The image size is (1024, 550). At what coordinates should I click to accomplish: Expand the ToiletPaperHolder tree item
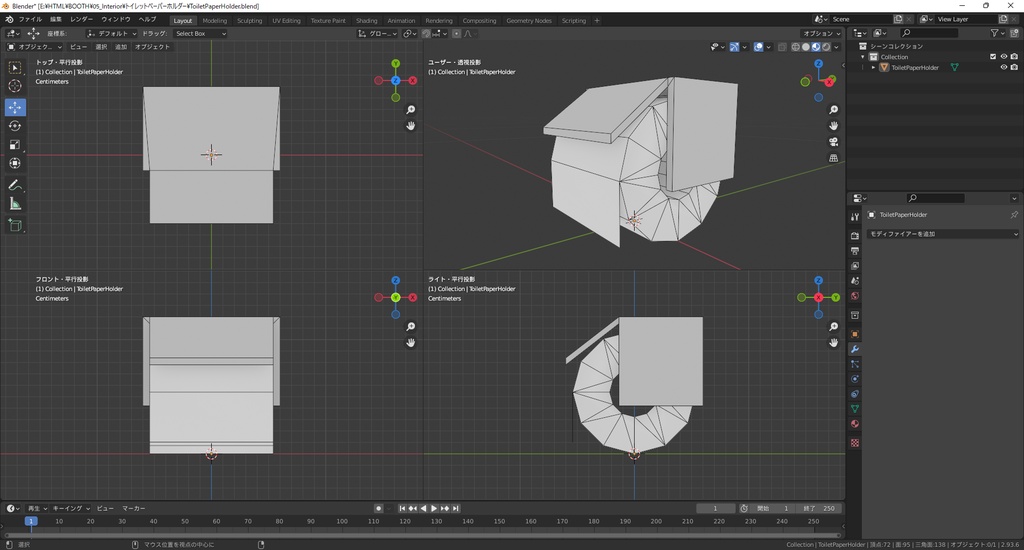[x=873, y=68]
